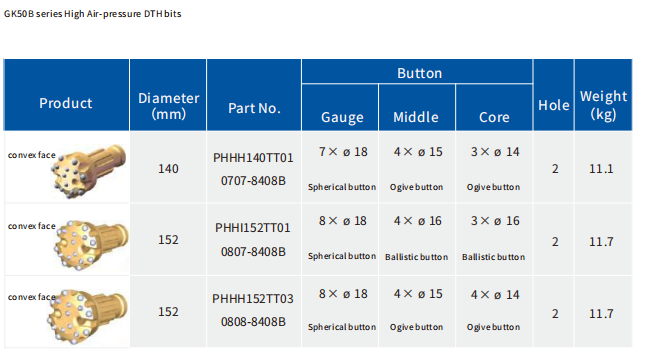Select the Diameter (mm) column header
645x360 pixels.
[x=169, y=106]
